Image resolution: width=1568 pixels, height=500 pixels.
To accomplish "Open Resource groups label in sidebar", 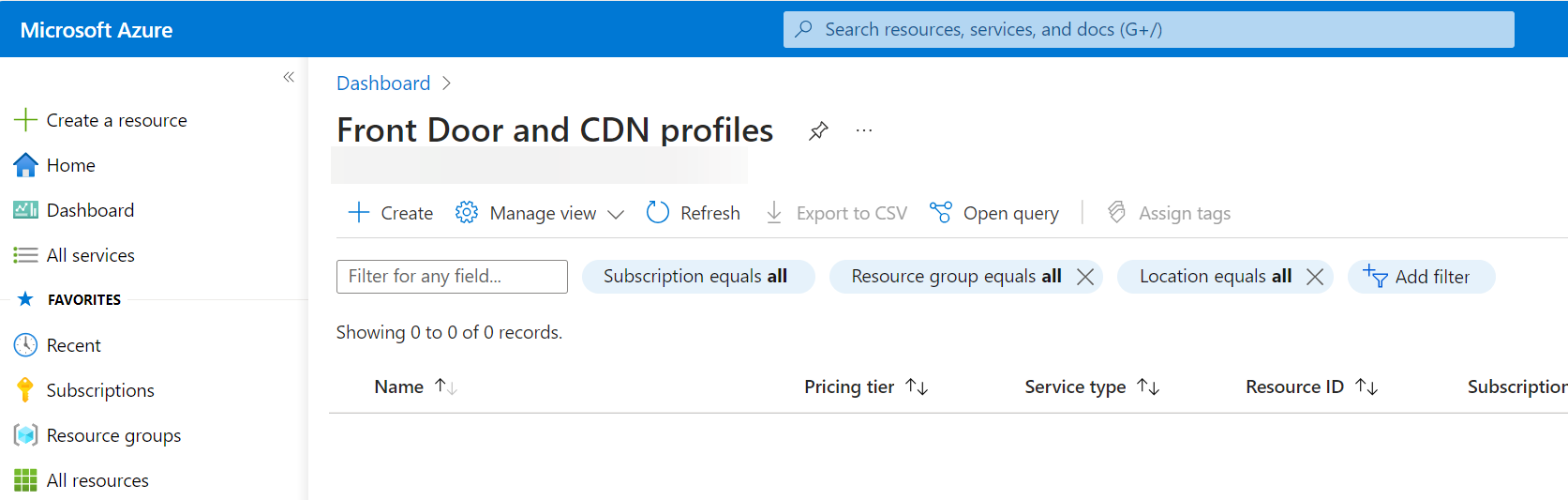I will tap(114, 435).
